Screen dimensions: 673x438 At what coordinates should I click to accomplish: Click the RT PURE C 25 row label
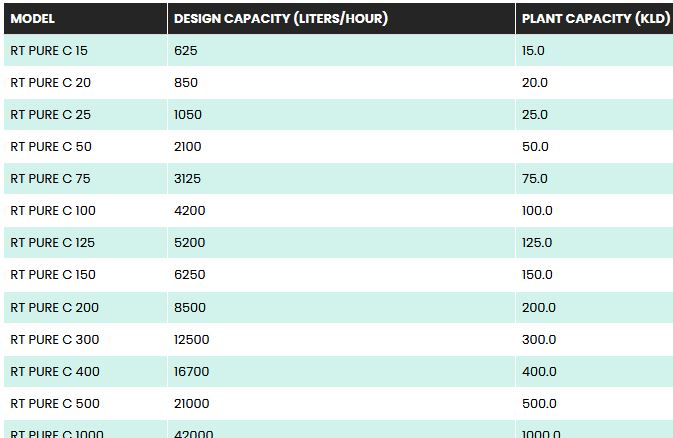(x=50, y=114)
